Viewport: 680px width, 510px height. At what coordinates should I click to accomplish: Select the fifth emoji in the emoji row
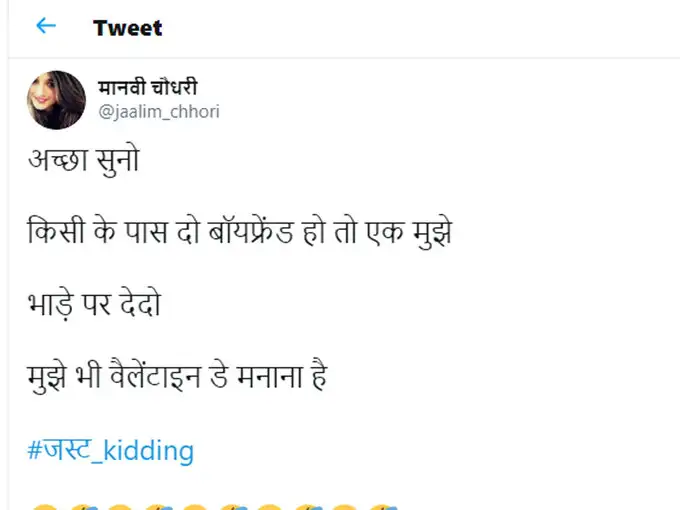195,505
